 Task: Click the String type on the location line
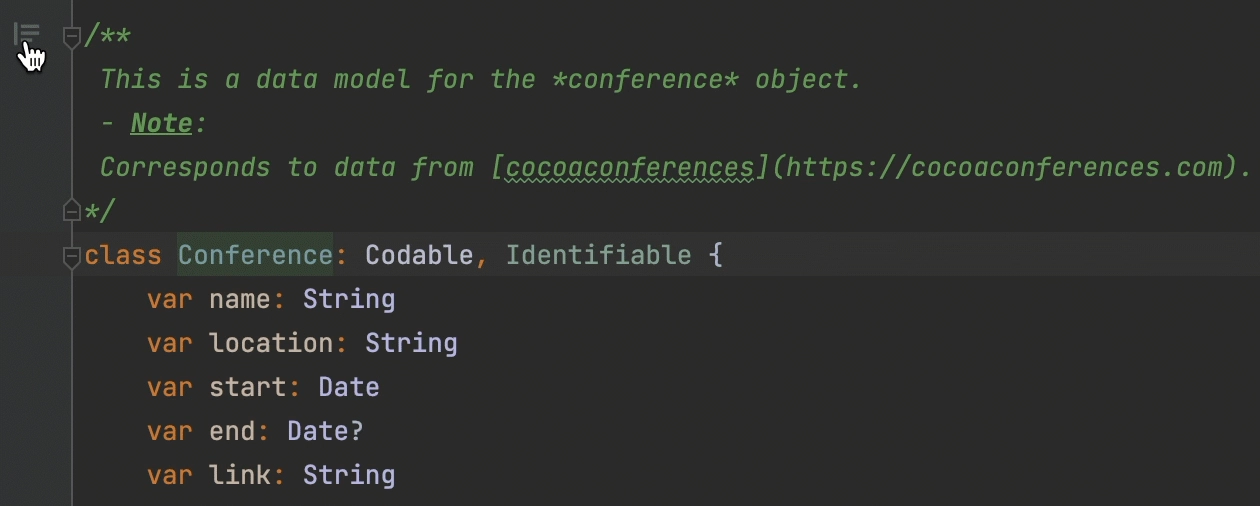411,343
